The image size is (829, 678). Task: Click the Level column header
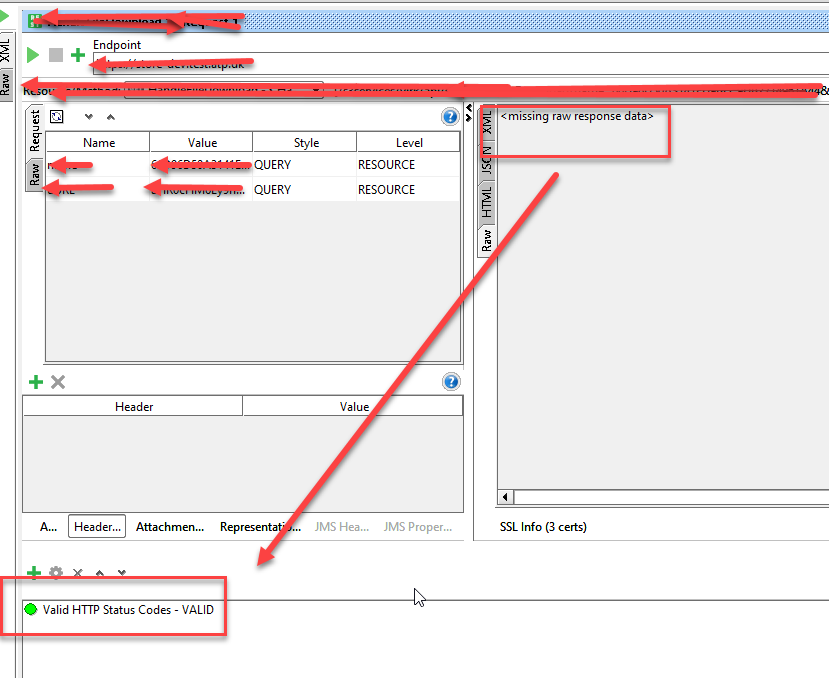(409, 143)
